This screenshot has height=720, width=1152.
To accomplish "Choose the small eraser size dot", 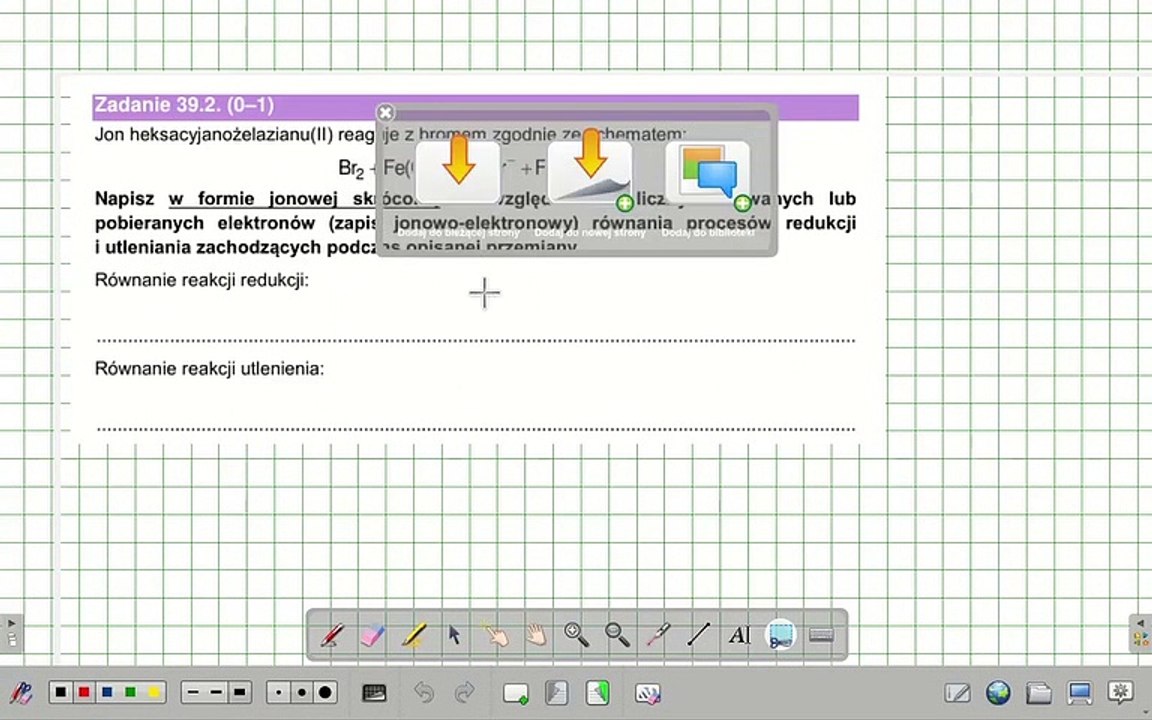I will pos(278,692).
